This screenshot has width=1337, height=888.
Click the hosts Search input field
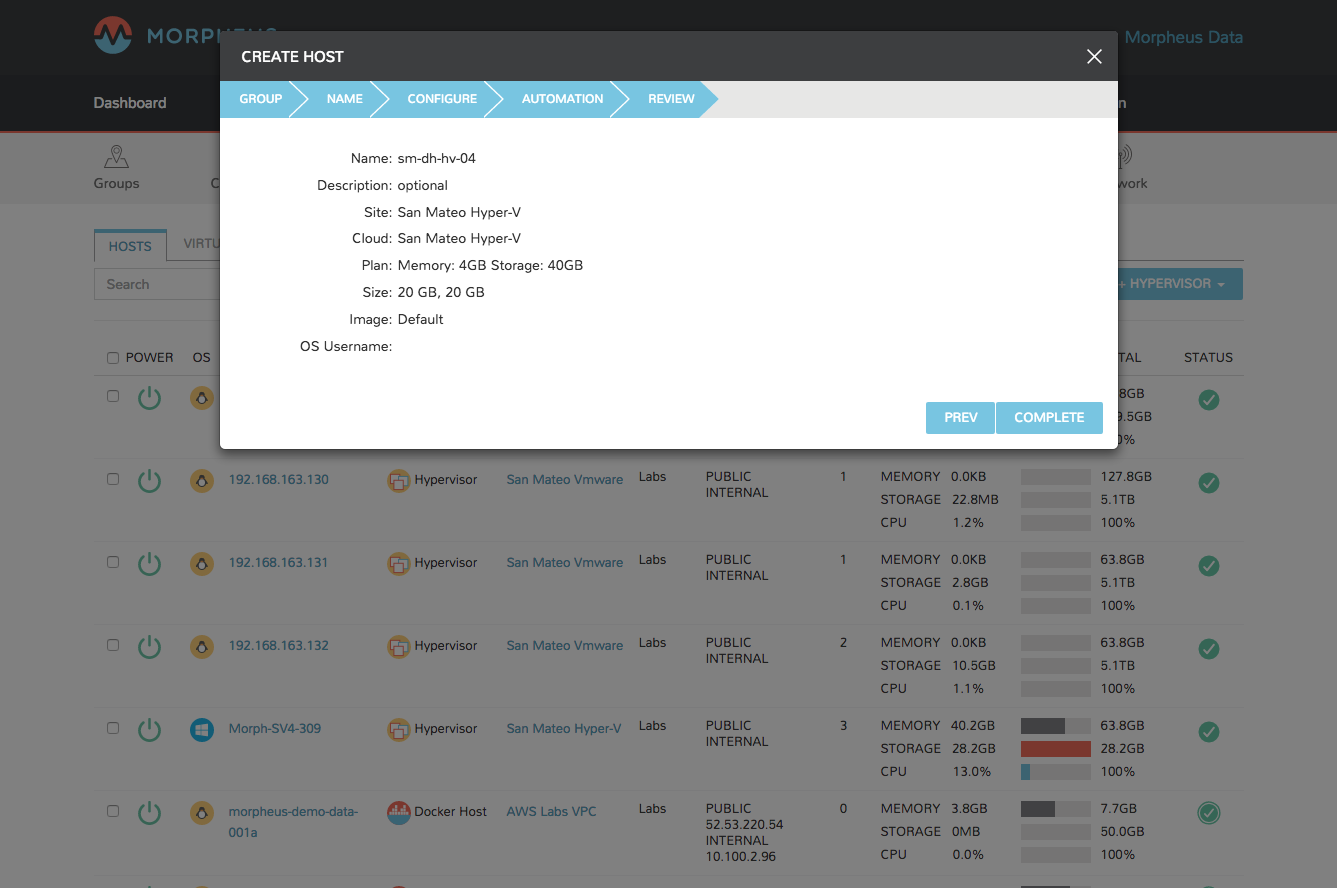pos(157,284)
